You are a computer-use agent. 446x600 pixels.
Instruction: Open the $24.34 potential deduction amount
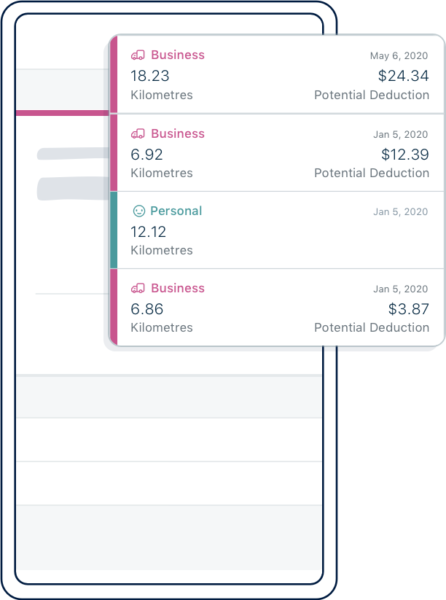tap(403, 75)
